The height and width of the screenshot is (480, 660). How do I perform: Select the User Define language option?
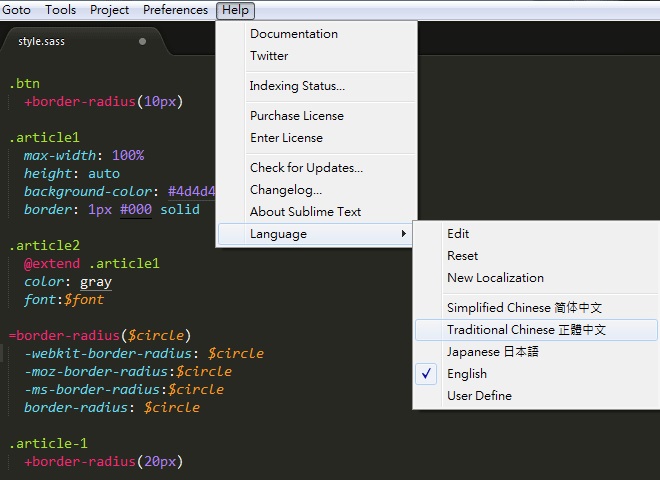535,395
